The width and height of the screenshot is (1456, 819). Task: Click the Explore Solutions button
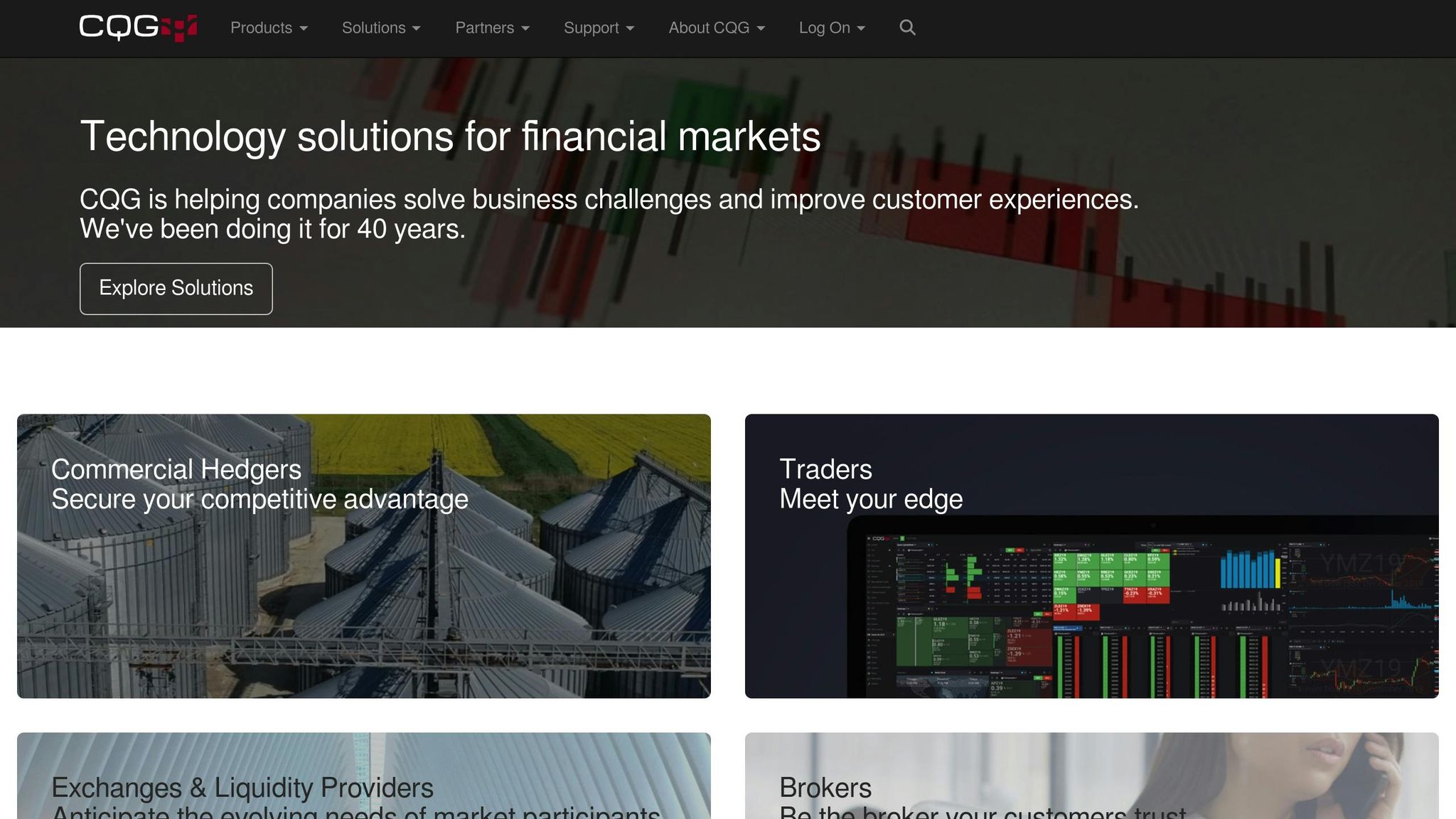pyautogui.click(x=176, y=288)
